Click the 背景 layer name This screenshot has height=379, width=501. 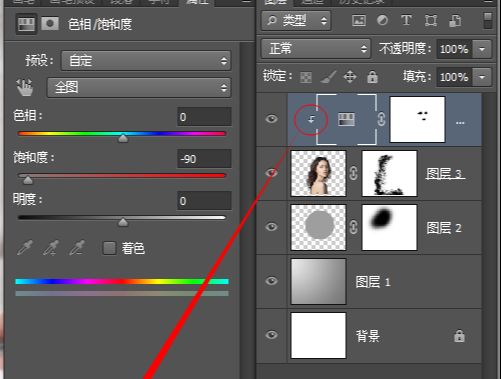tap(368, 336)
